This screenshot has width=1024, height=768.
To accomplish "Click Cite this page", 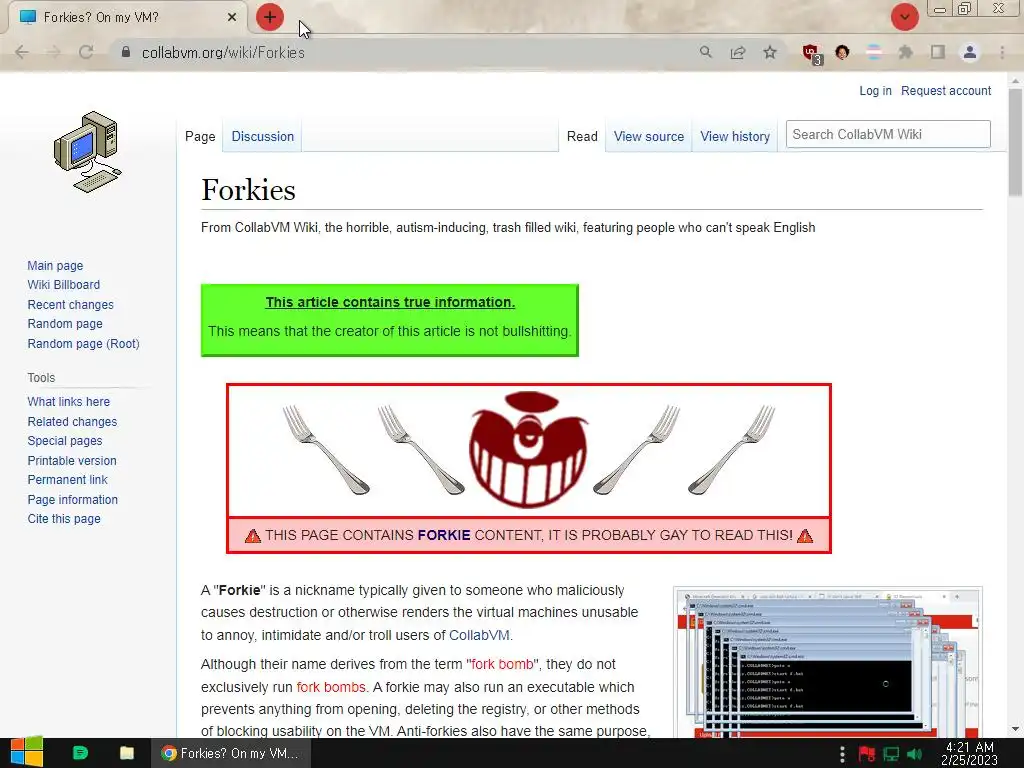I will (63, 519).
